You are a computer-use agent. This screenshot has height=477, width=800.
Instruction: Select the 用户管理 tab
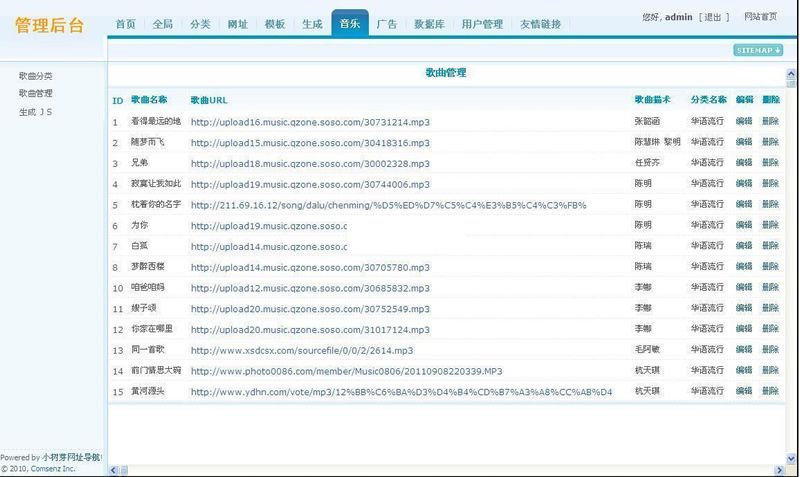coord(482,24)
